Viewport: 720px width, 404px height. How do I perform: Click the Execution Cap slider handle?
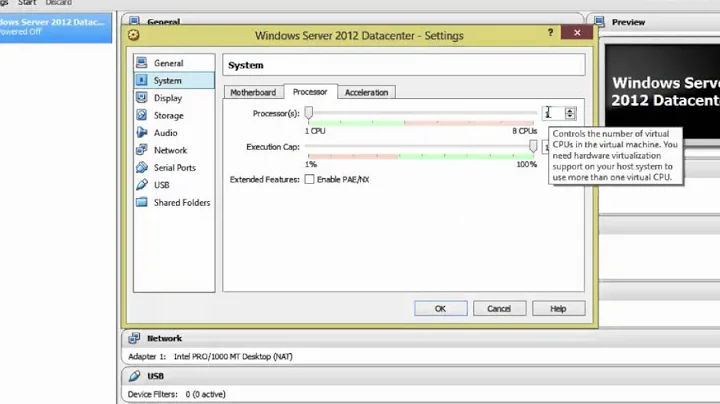533,146
